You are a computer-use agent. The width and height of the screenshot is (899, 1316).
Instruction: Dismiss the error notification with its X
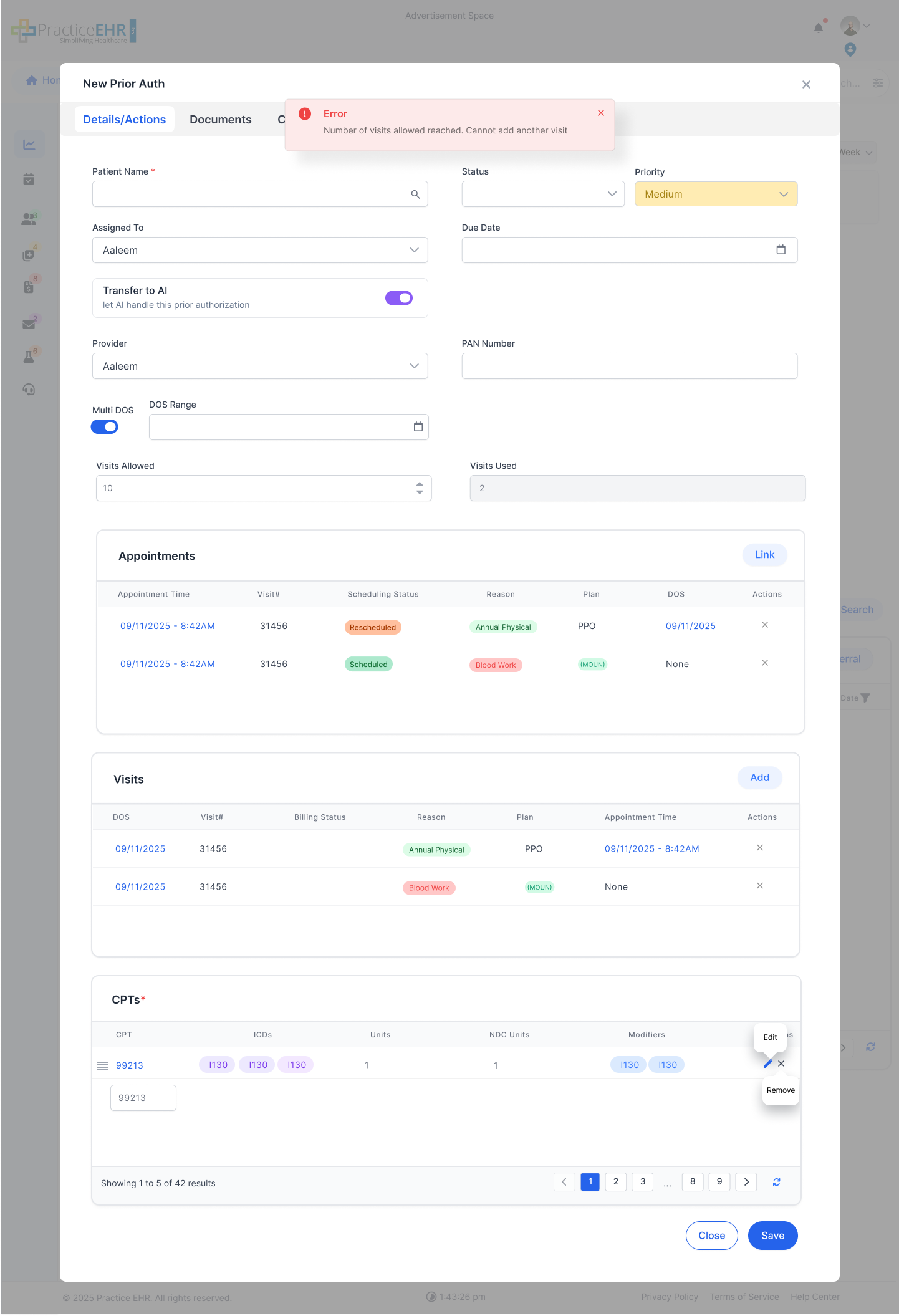600,113
